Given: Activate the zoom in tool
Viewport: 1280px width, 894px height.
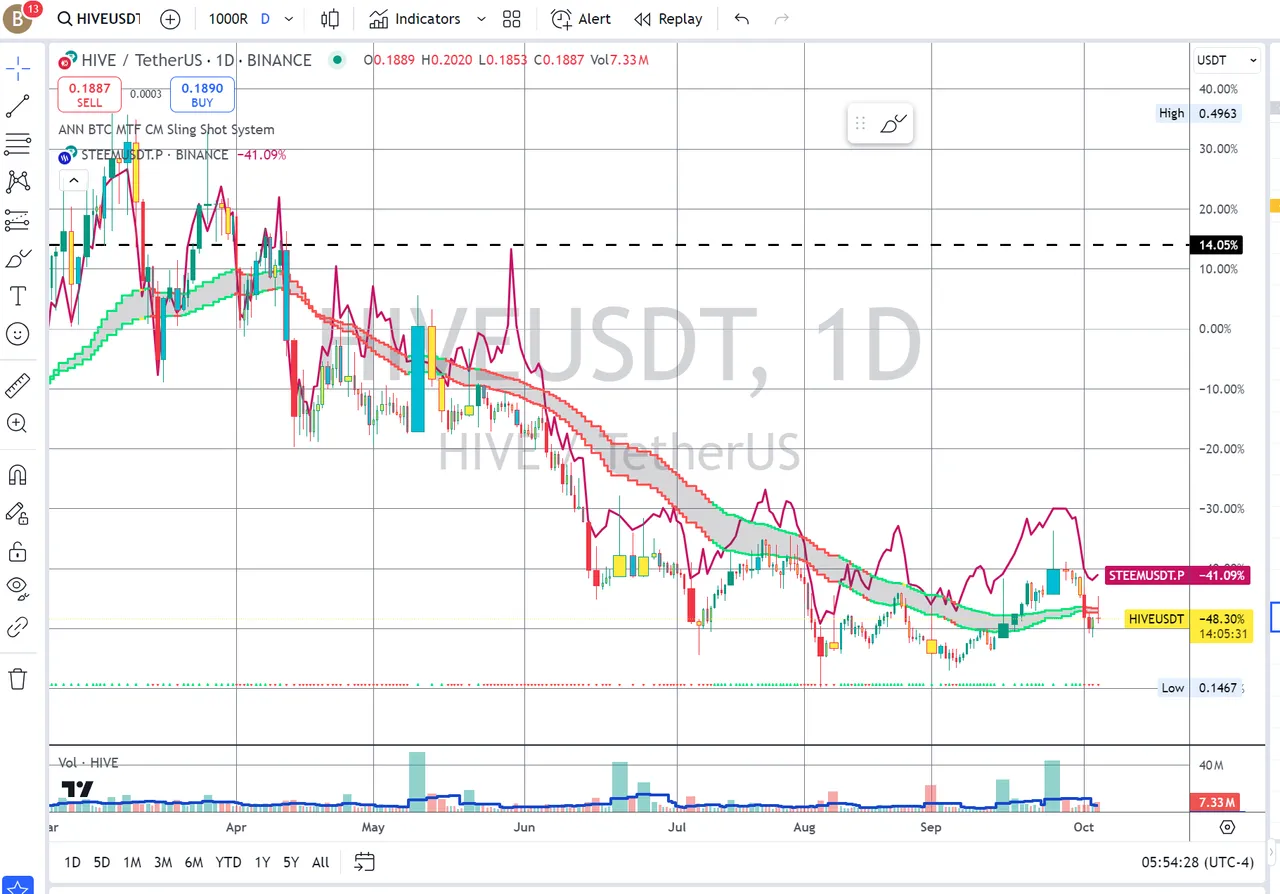Looking at the screenshot, I should point(17,423).
